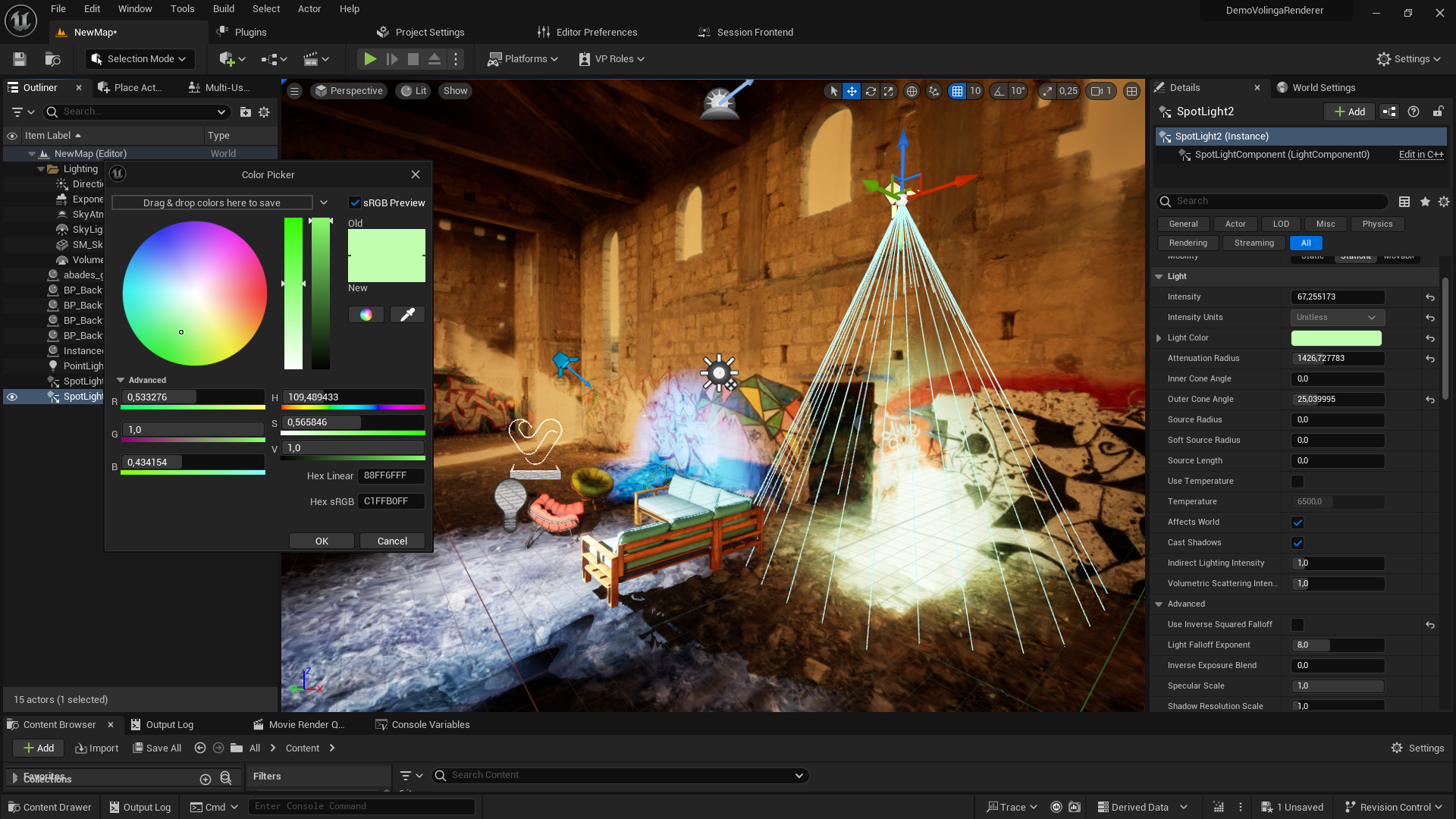This screenshot has width=1456, height=819.
Task: Click the eyedropper icon in Color Picker
Action: pos(407,315)
